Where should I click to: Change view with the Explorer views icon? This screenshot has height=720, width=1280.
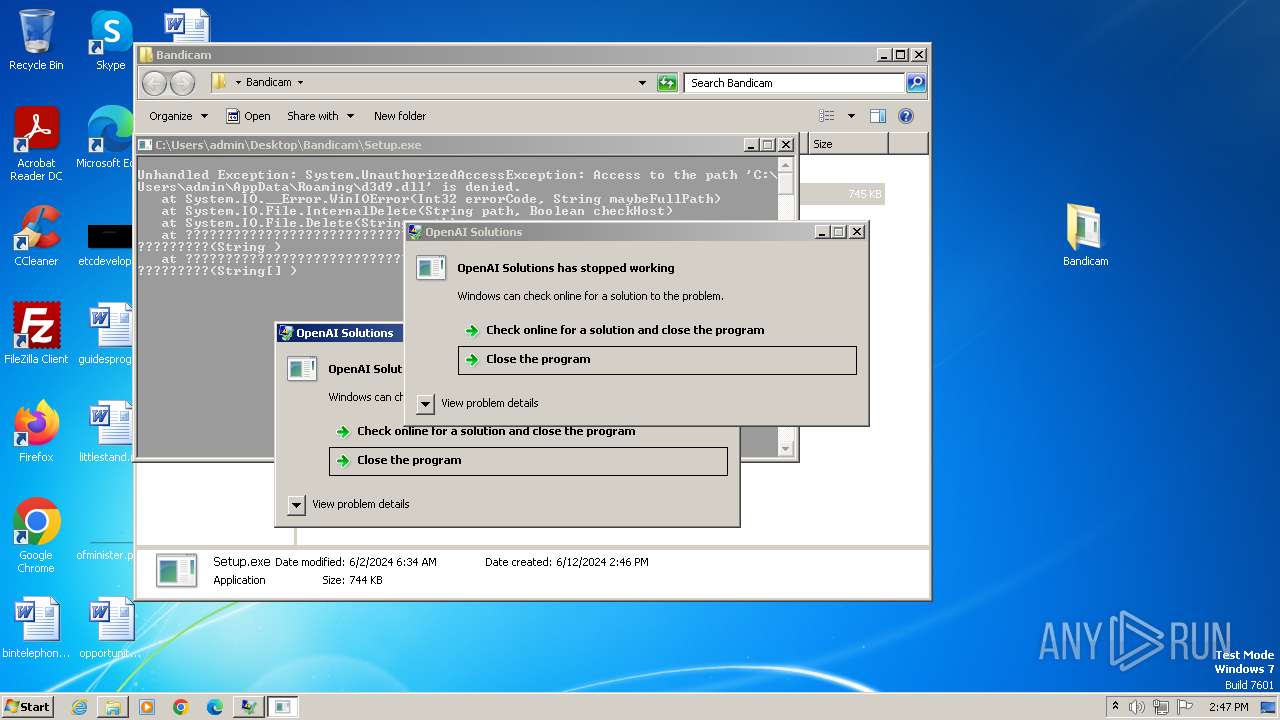point(827,116)
